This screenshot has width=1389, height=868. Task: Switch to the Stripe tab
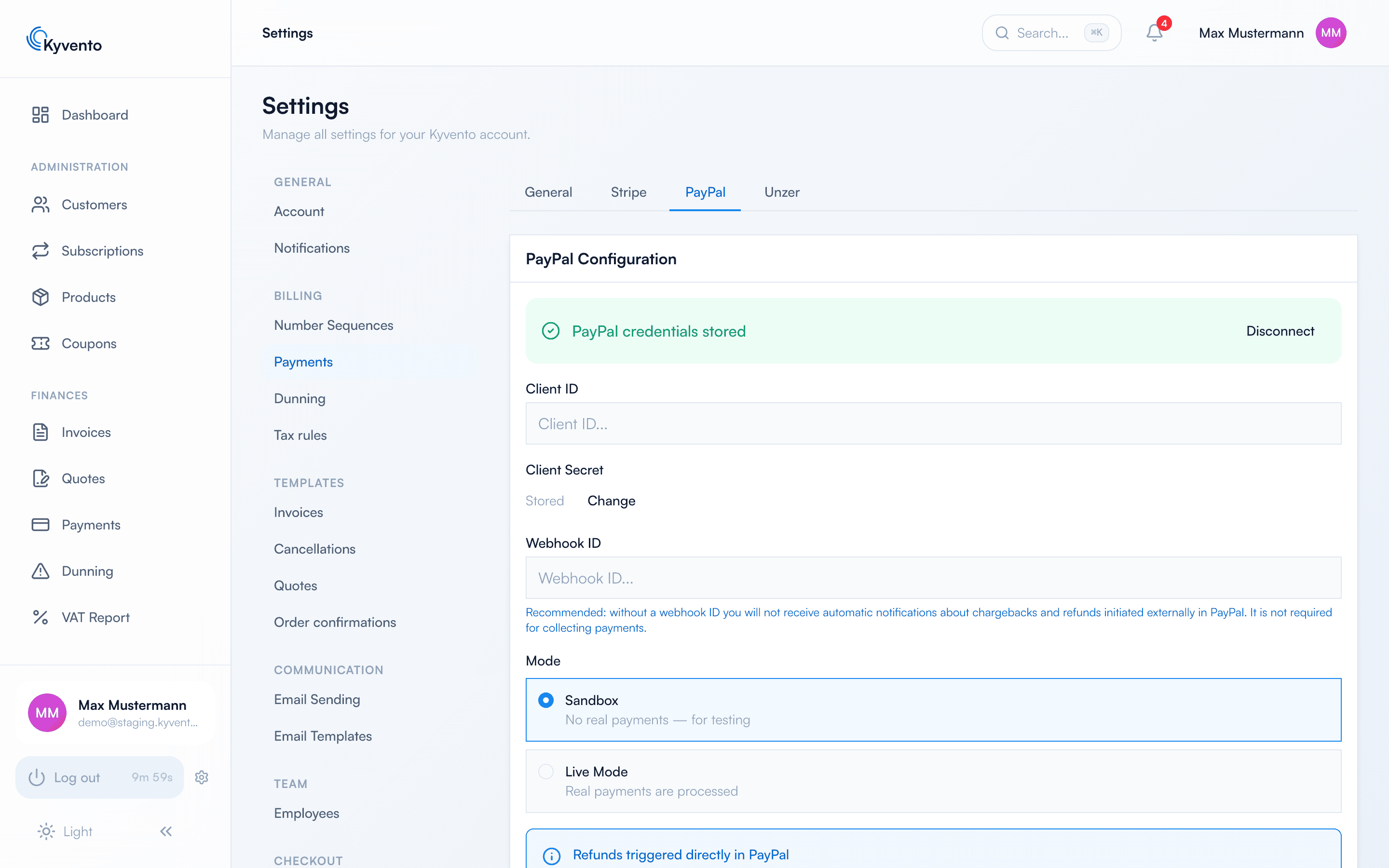click(x=628, y=192)
